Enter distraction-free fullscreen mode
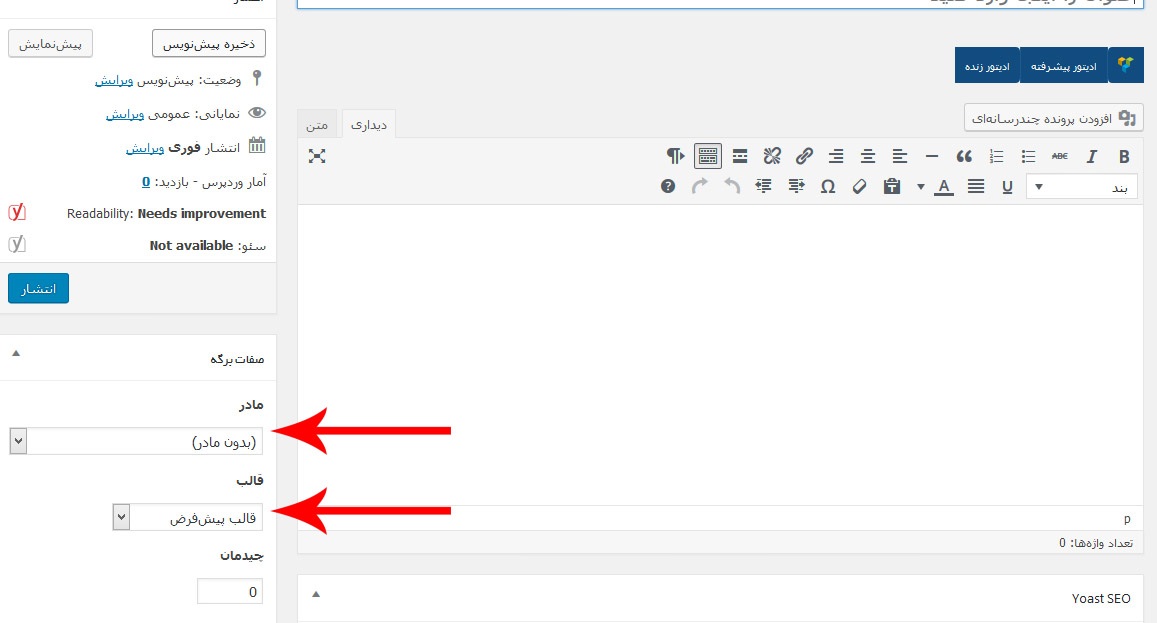Image resolution: width=1157 pixels, height=623 pixels. 317,156
